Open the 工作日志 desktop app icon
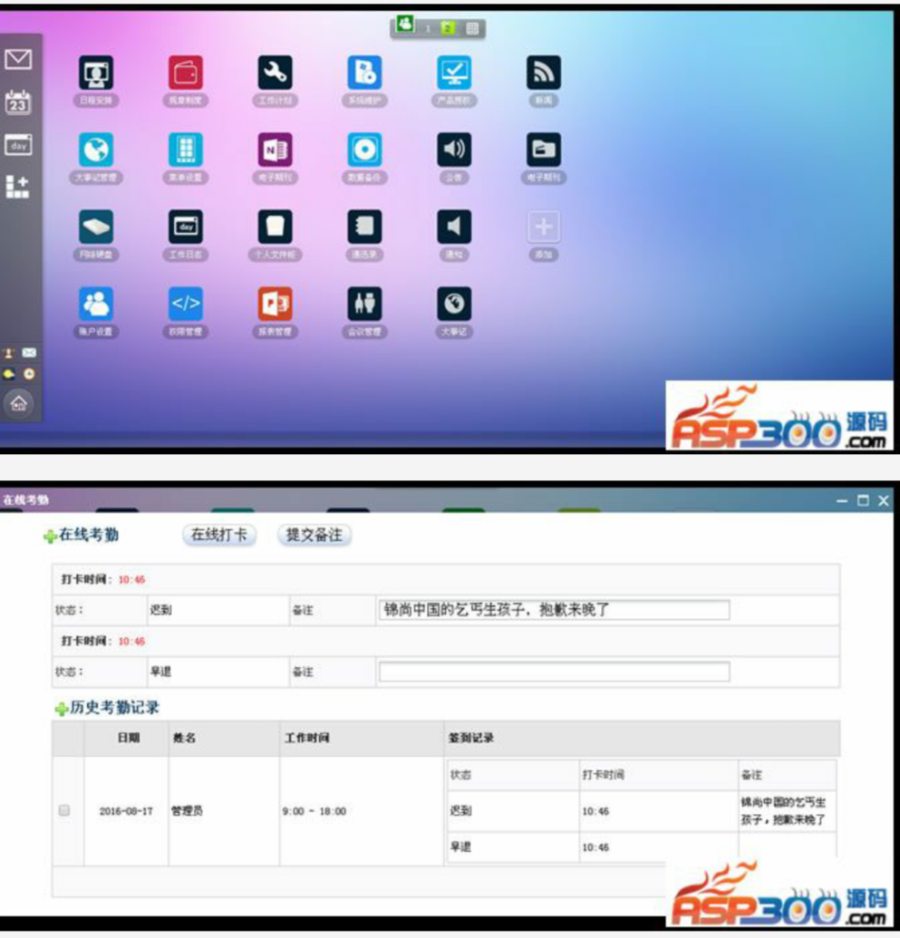The height and width of the screenshot is (938, 900). click(186, 227)
